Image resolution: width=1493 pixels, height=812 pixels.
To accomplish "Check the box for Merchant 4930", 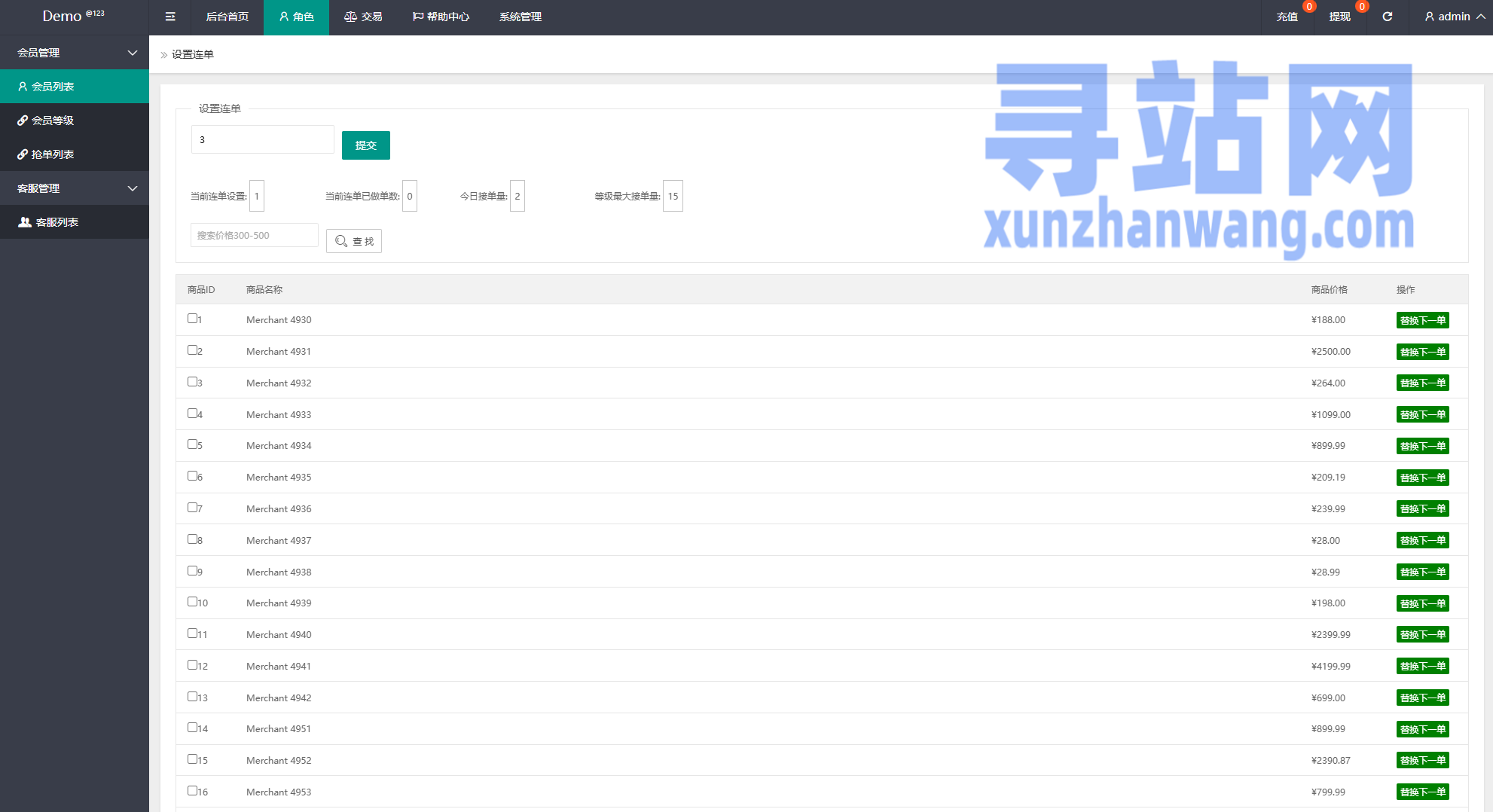I will coord(192,319).
